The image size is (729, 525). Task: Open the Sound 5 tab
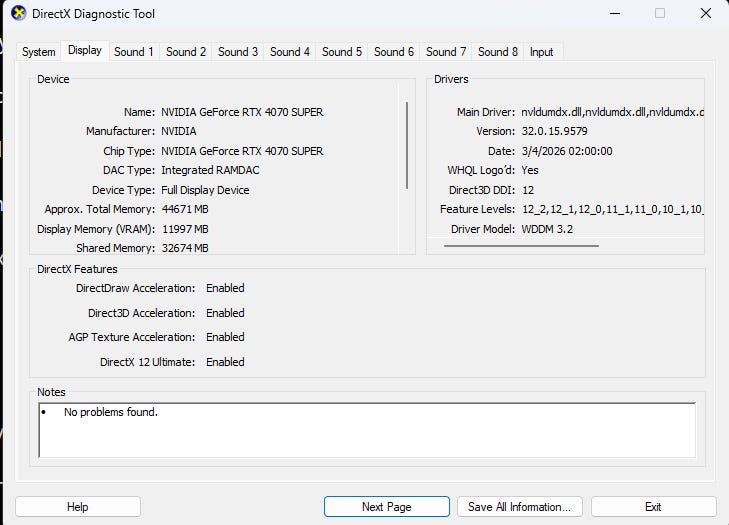point(342,52)
